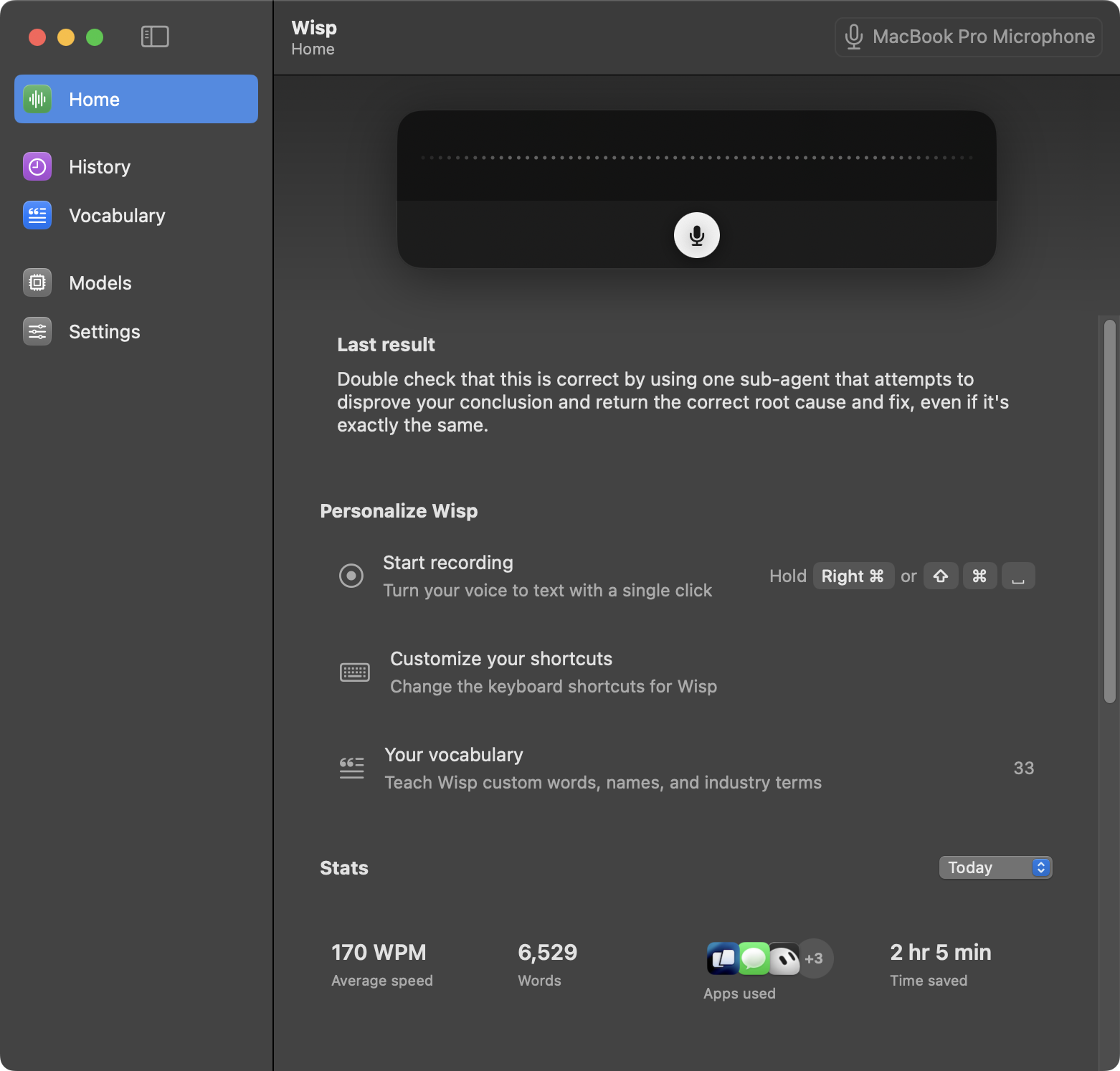Click the Personalize Wisp heading

(399, 510)
